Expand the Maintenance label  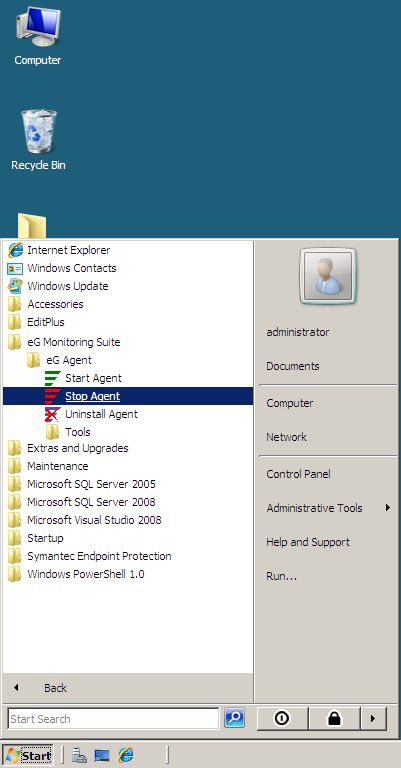point(58,466)
